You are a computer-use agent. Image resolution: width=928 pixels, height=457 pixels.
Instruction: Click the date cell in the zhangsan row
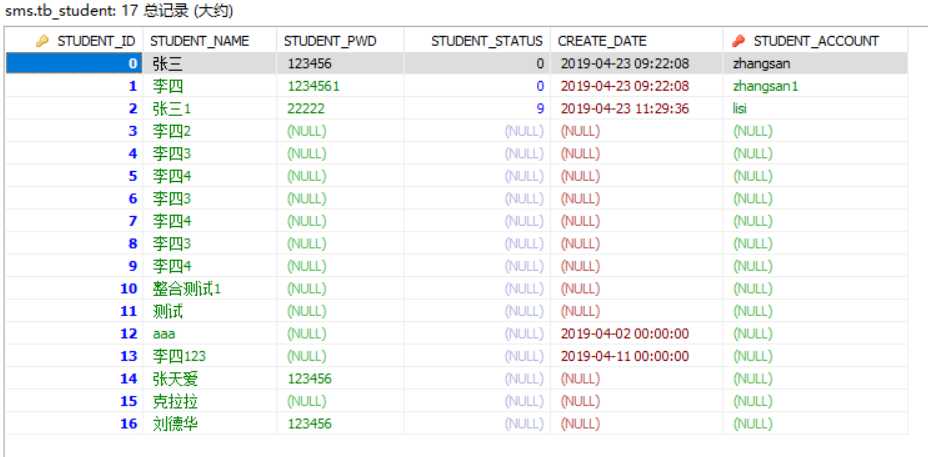coord(625,63)
